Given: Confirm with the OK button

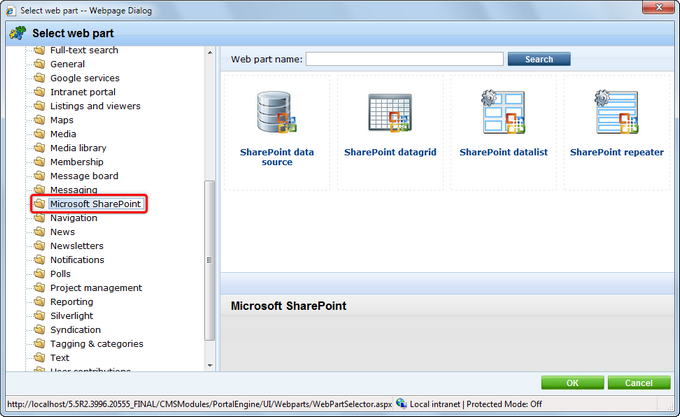Looking at the screenshot, I should [571, 382].
